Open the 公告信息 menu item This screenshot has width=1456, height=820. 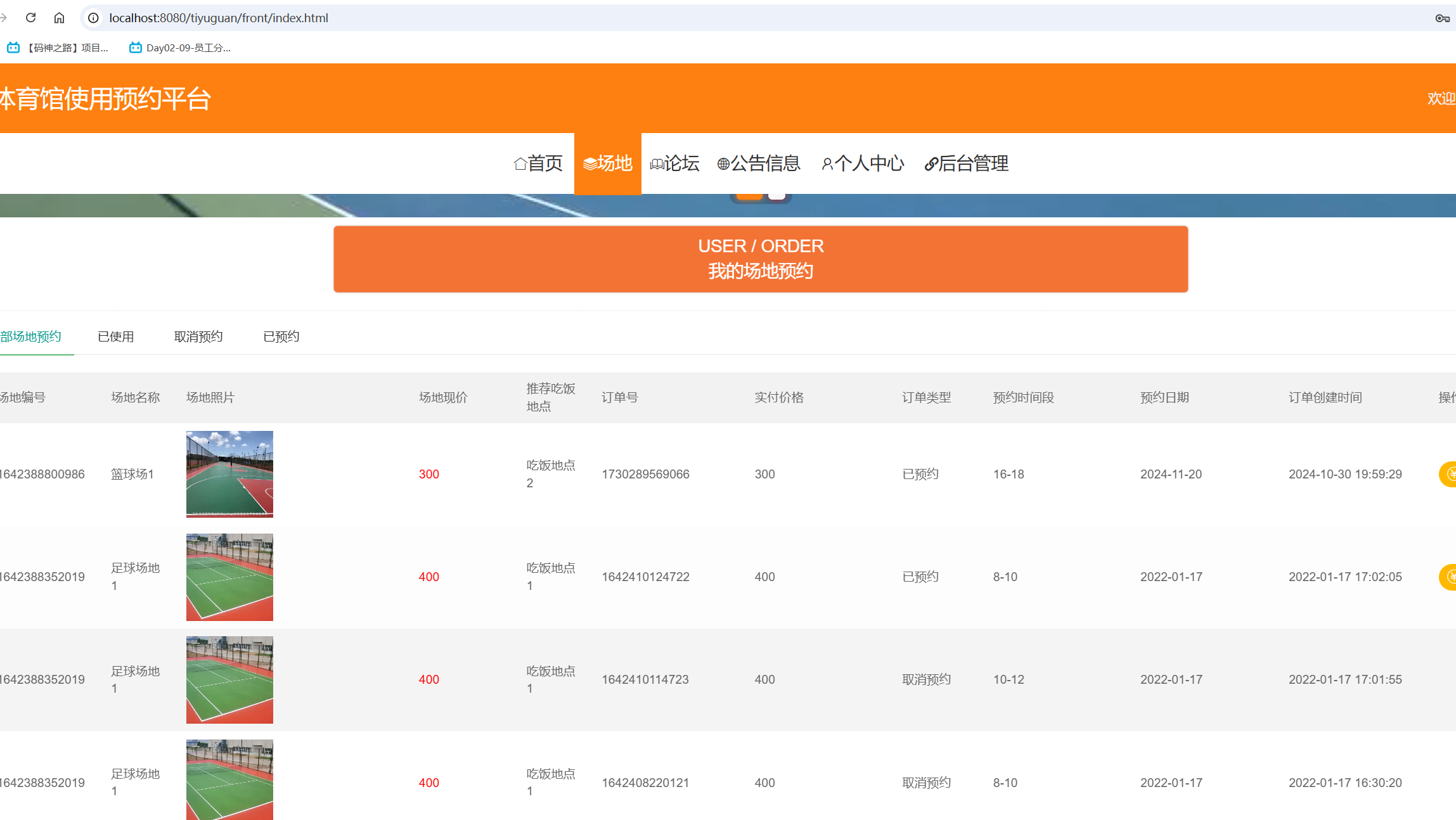click(x=759, y=163)
